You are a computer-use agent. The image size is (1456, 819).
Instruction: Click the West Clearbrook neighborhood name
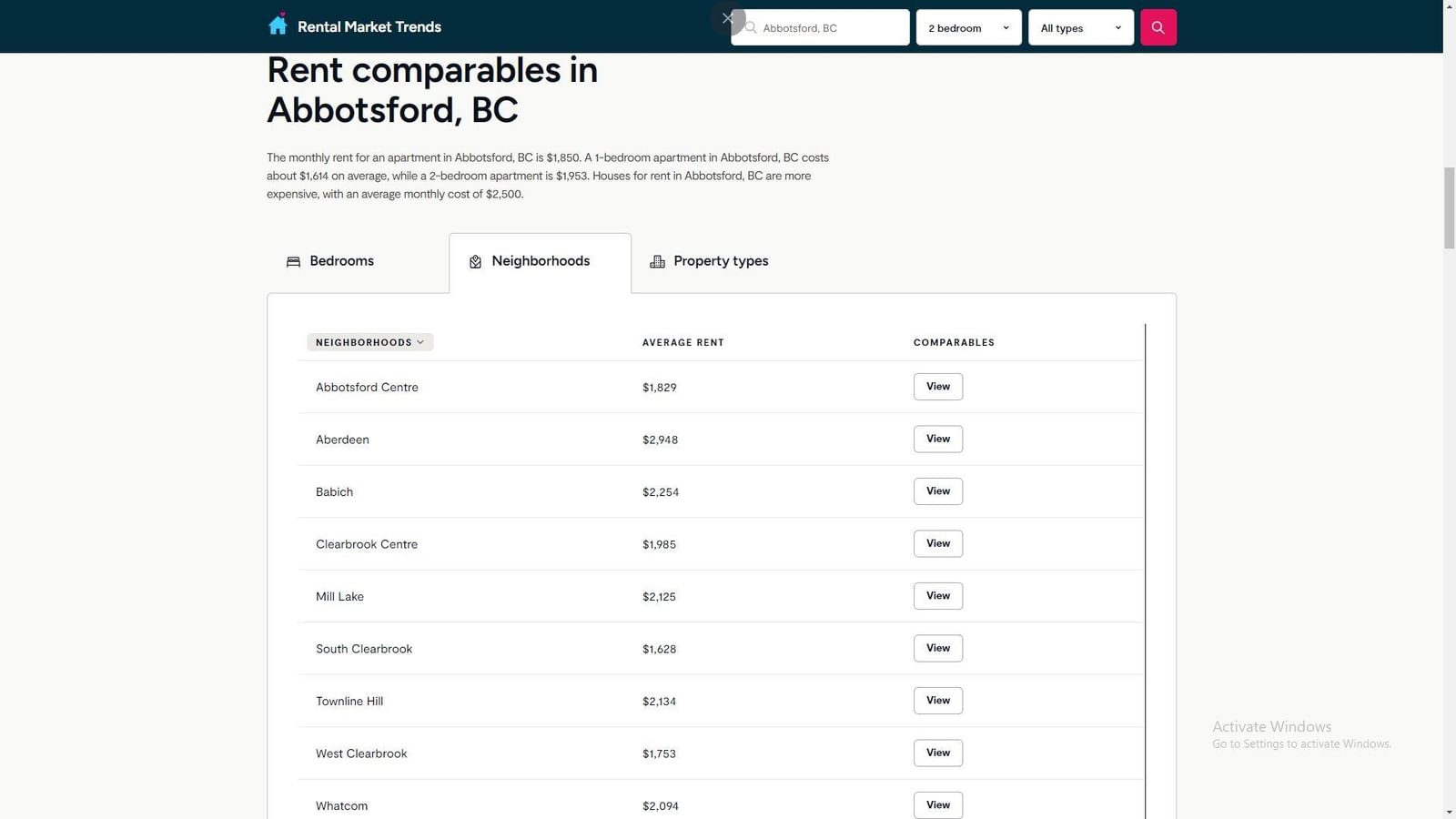tap(361, 753)
